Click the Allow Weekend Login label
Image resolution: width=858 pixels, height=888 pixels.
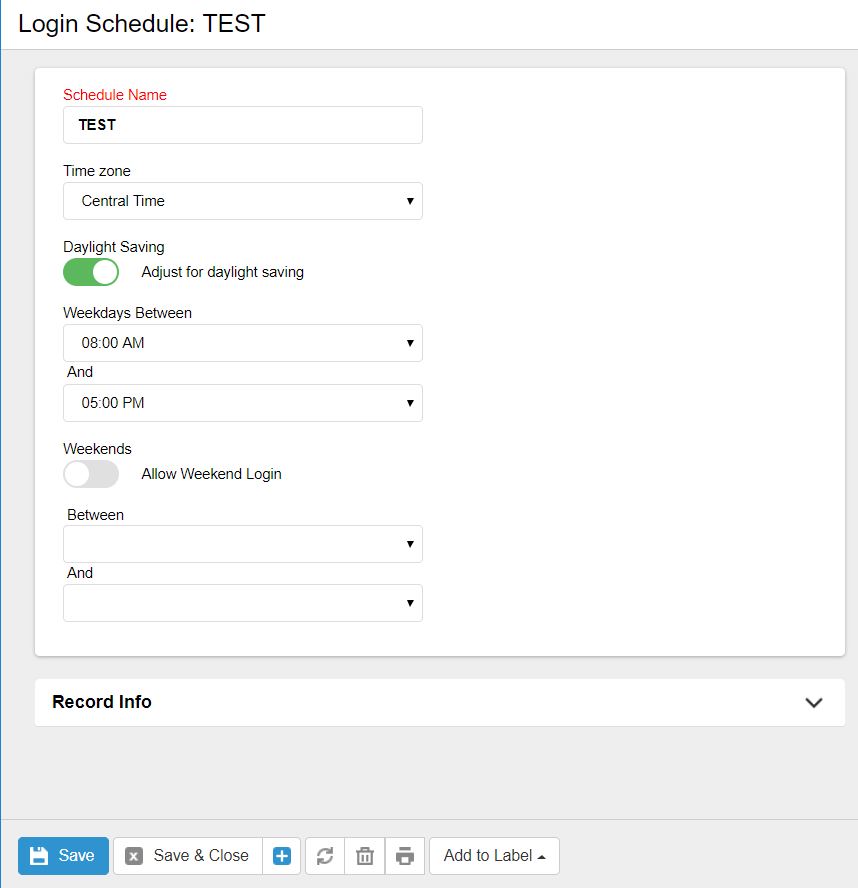tap(212, 474)
